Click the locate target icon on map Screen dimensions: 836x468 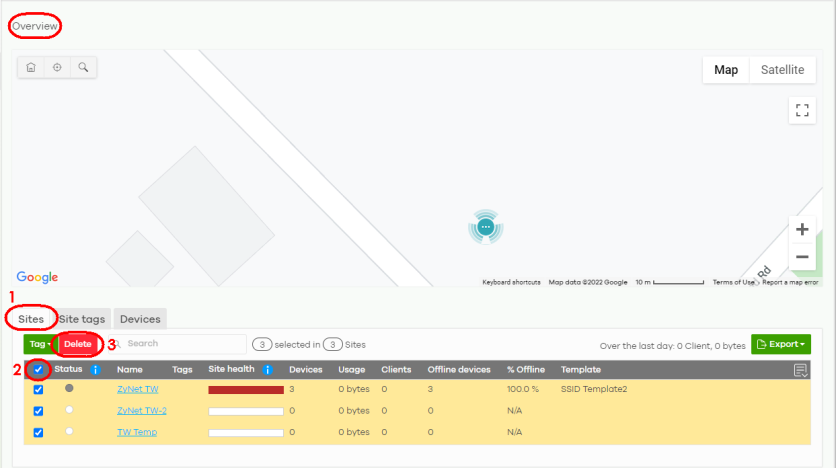click(x=57, y=67)
